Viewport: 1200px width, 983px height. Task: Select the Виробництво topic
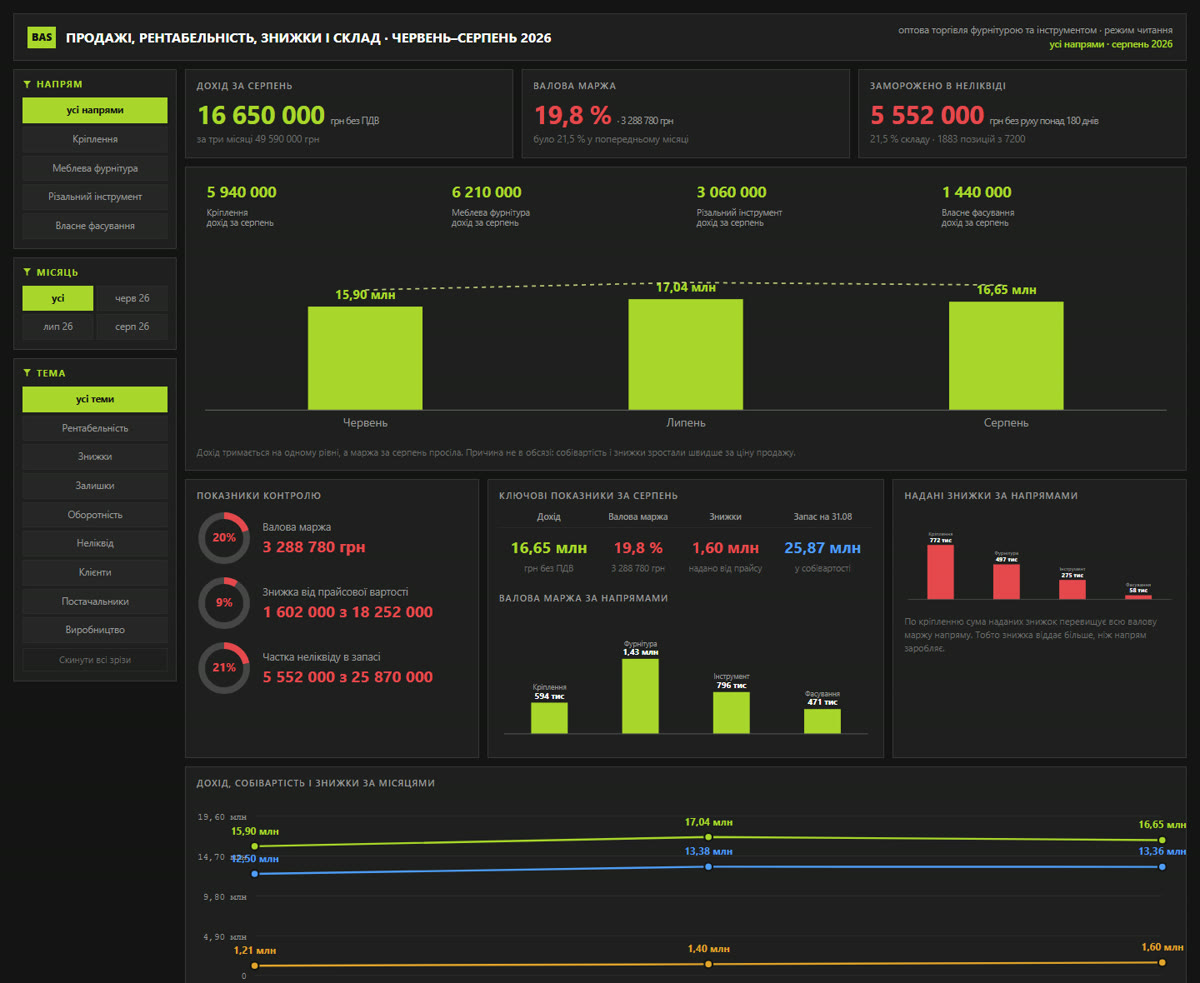(x=95, y=631)
